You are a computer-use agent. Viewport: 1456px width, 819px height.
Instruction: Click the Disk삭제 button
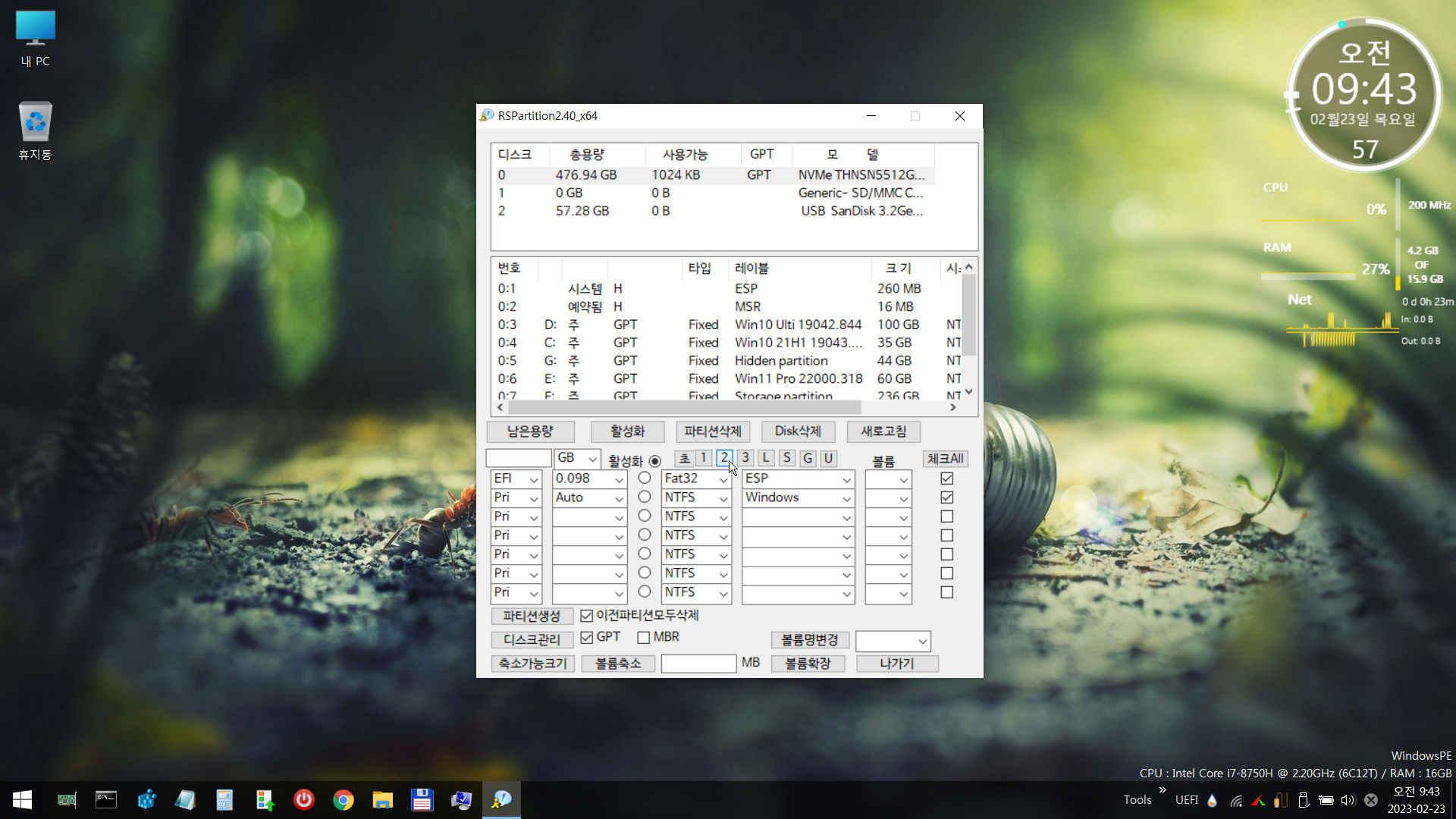tap(798, 431)
